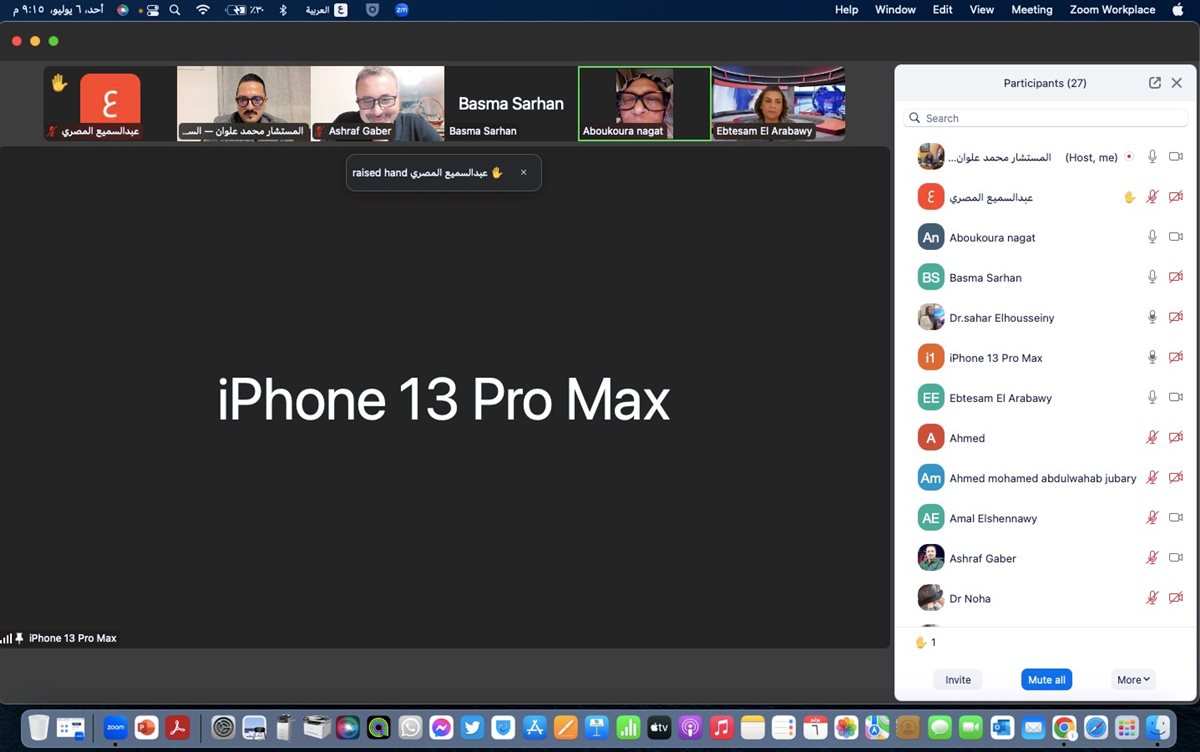This screenshot has height=752, width=1200.
Task: Click Dr Noha's muted microphone icon
Action: tap(1152, 597)
